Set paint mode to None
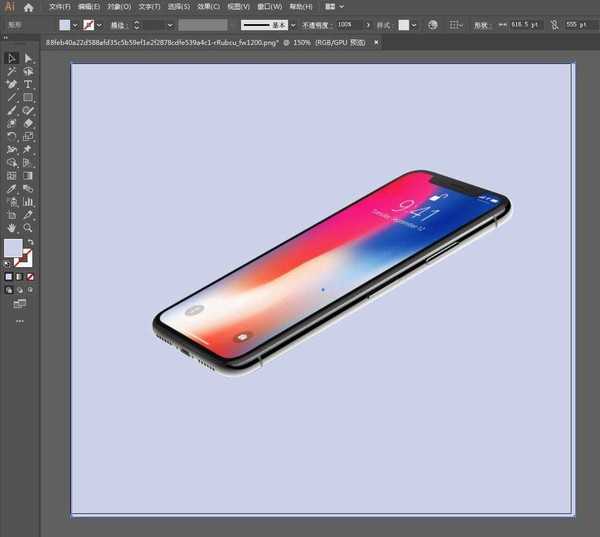Image resolution: width=600 pixels, height=537 pixels. click(x=30, y=276)
